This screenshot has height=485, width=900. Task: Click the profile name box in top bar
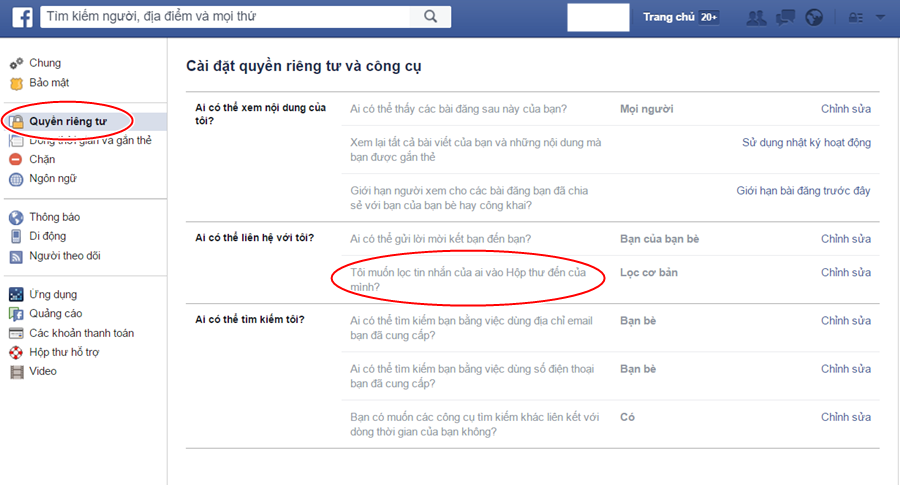pos(598,17)
